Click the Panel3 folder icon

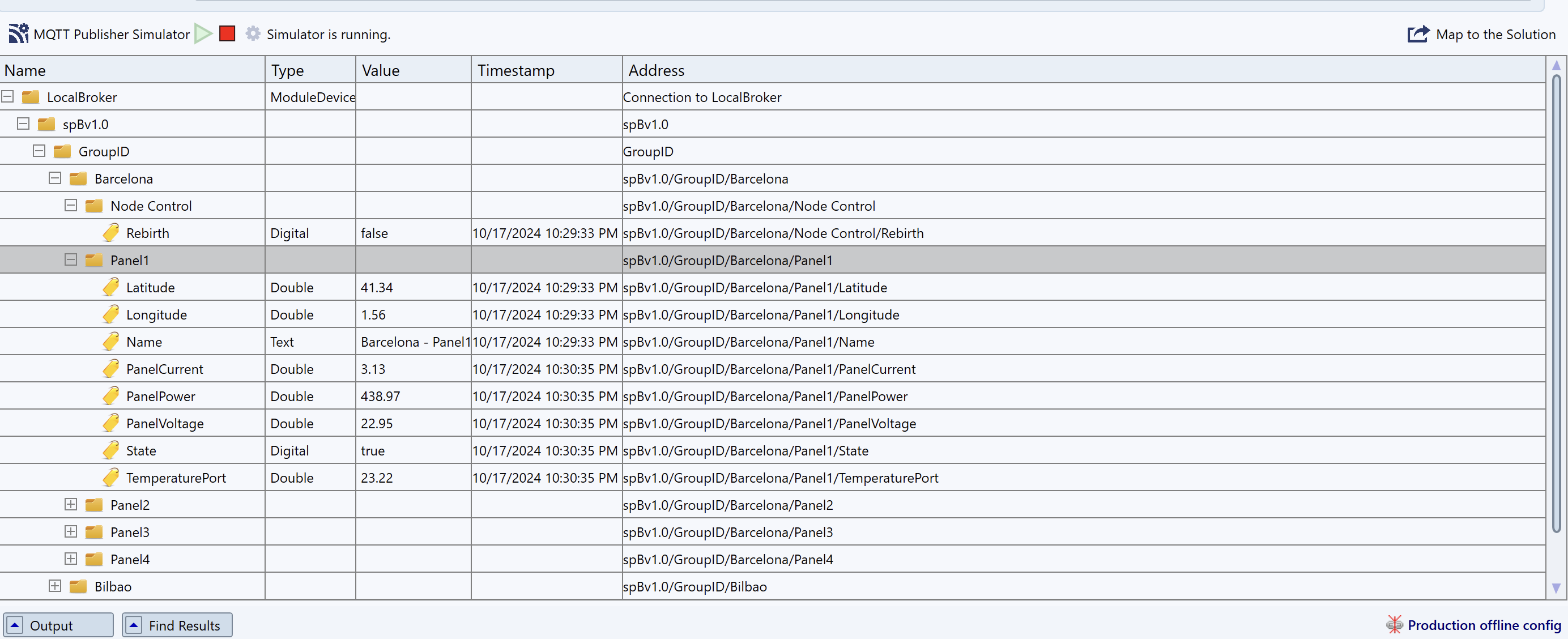pyautogui.click(x=93, y=532)
